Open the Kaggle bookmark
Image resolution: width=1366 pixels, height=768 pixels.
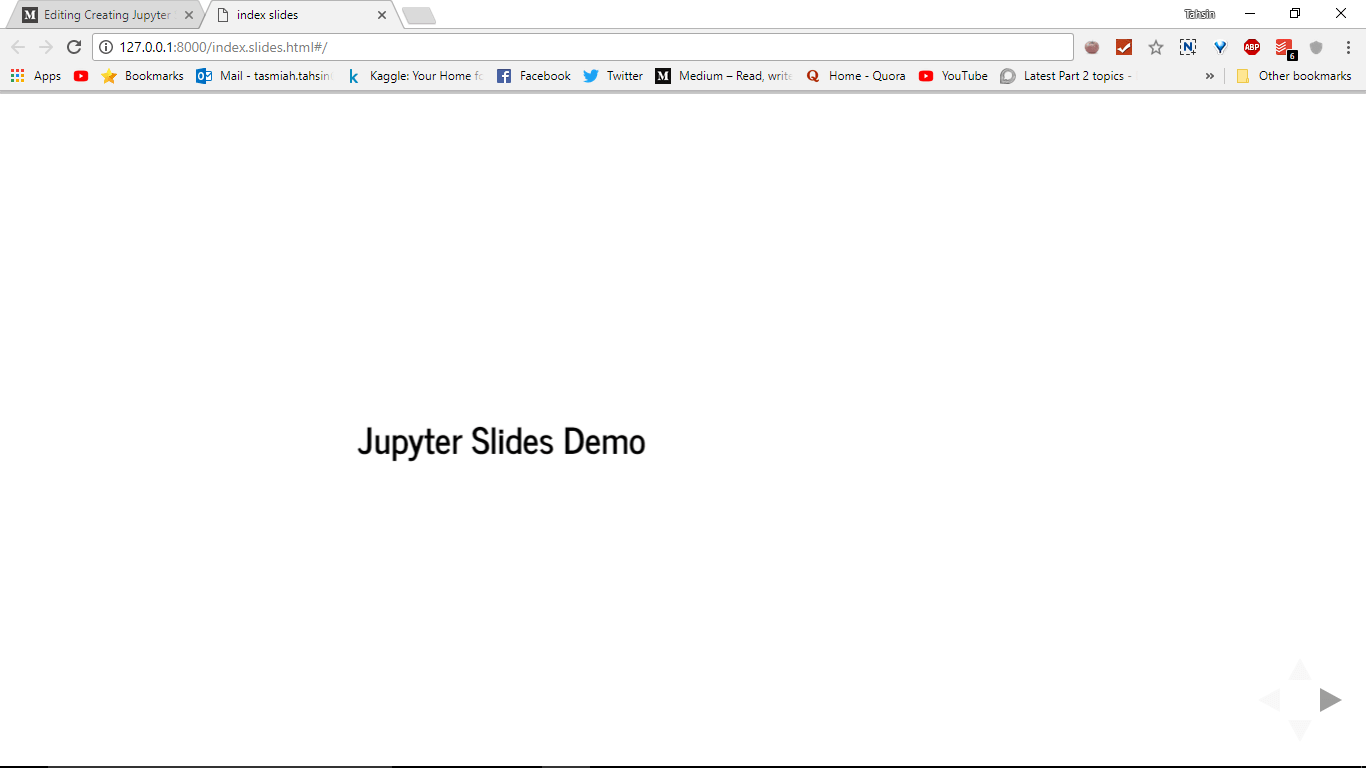coord(414,76)
